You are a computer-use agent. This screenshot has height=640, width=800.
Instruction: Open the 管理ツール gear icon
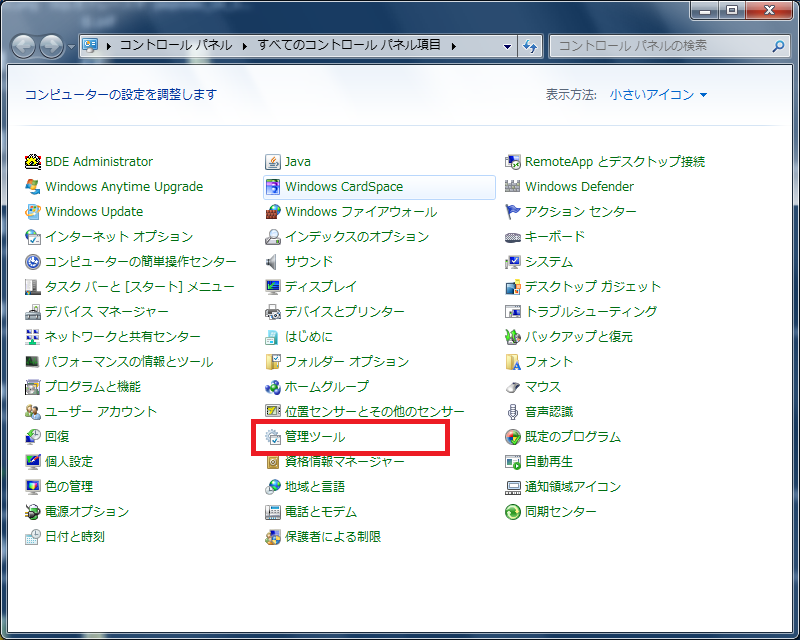click(273, 437)
